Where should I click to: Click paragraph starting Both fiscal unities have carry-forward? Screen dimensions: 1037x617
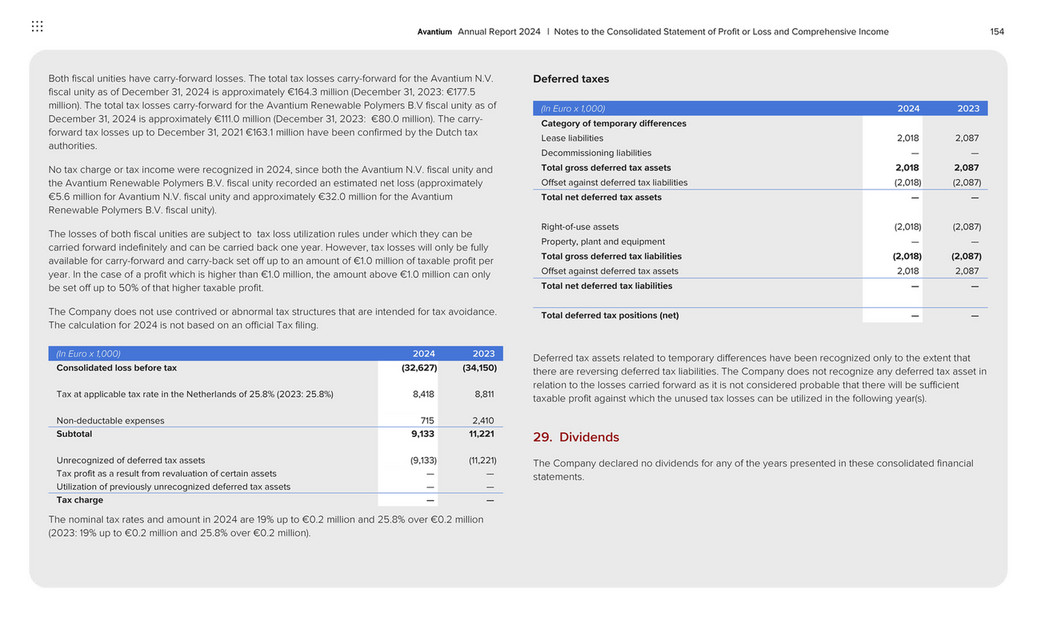pos(272,112)
